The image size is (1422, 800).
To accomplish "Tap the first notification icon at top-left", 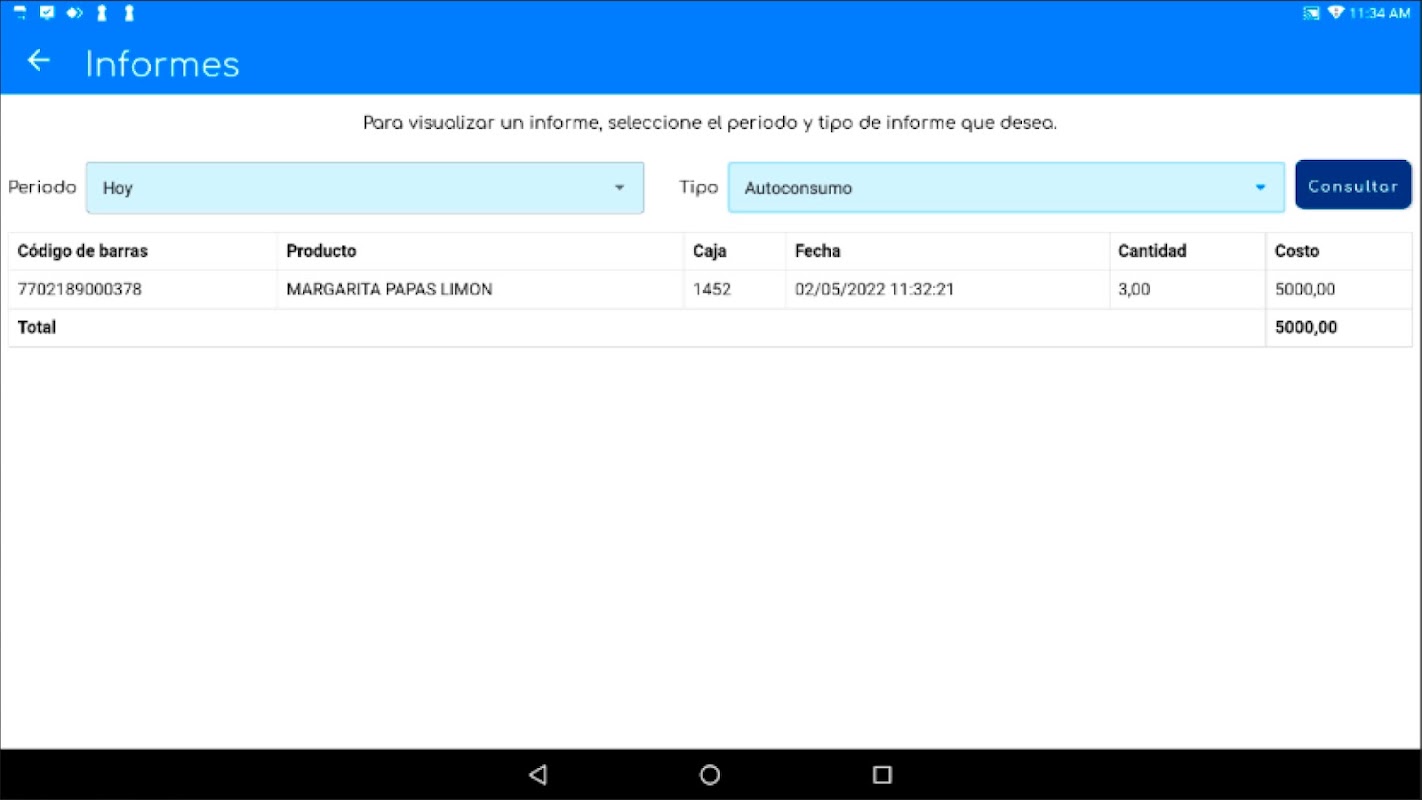I will pyautogui.click(x=19, y=13).
